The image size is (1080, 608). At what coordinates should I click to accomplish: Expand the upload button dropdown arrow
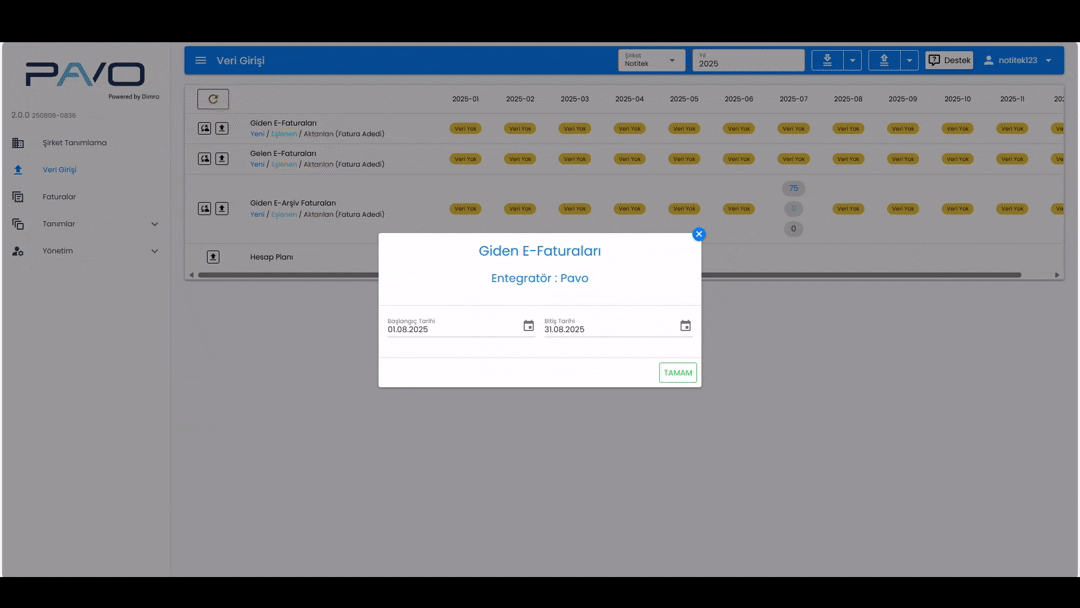909,61
